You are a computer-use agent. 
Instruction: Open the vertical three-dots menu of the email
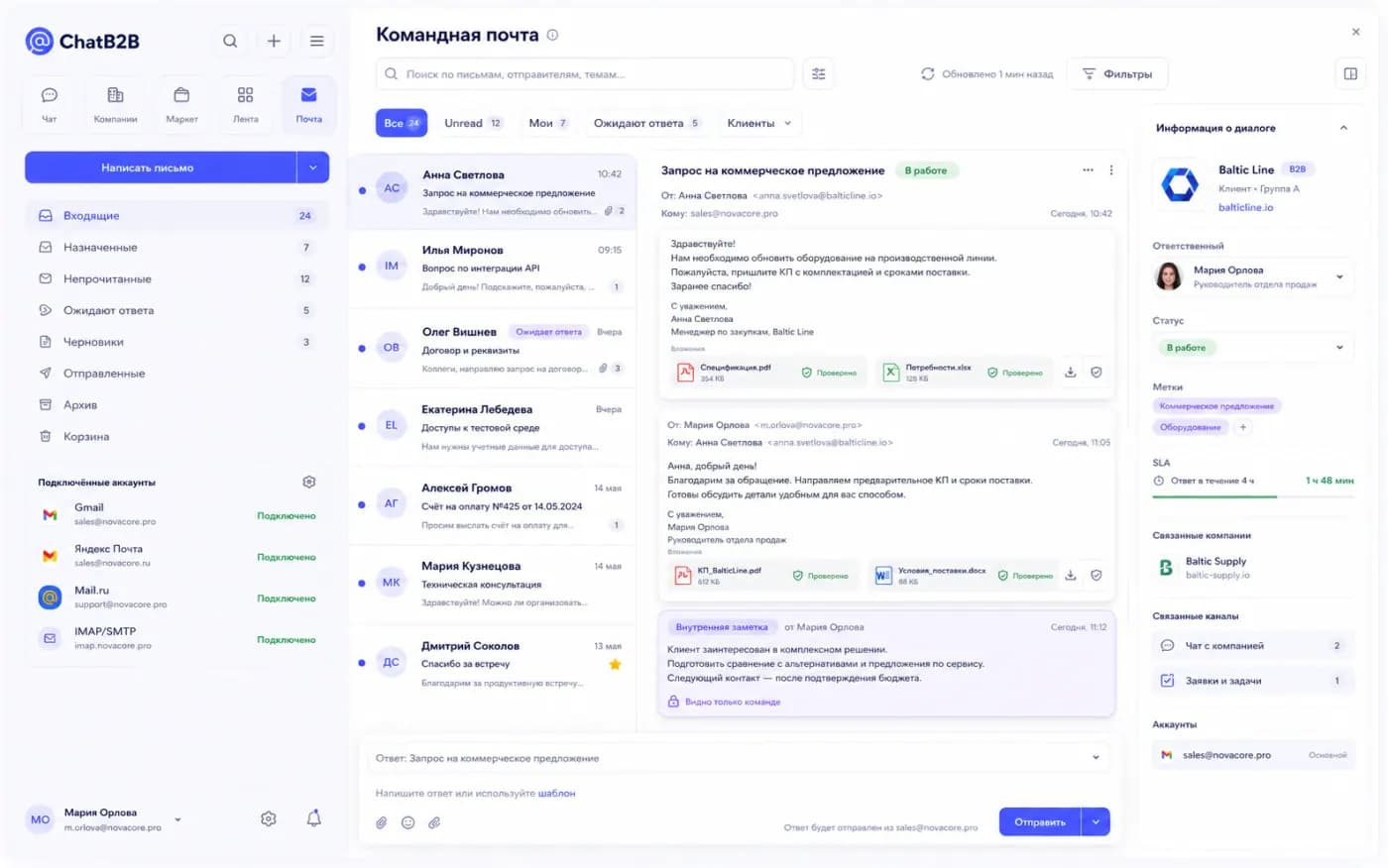(x=1111, y=170)
